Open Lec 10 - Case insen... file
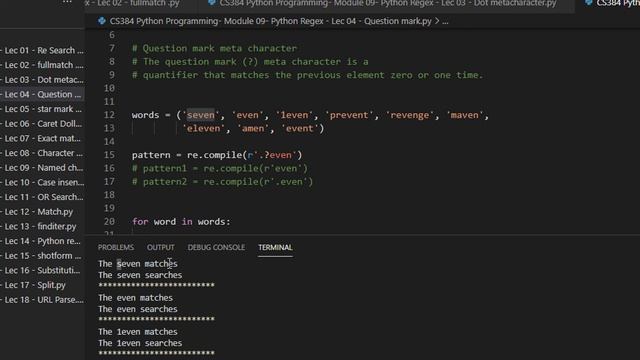The width and height of the screenshot is (640, 360). 42,182
